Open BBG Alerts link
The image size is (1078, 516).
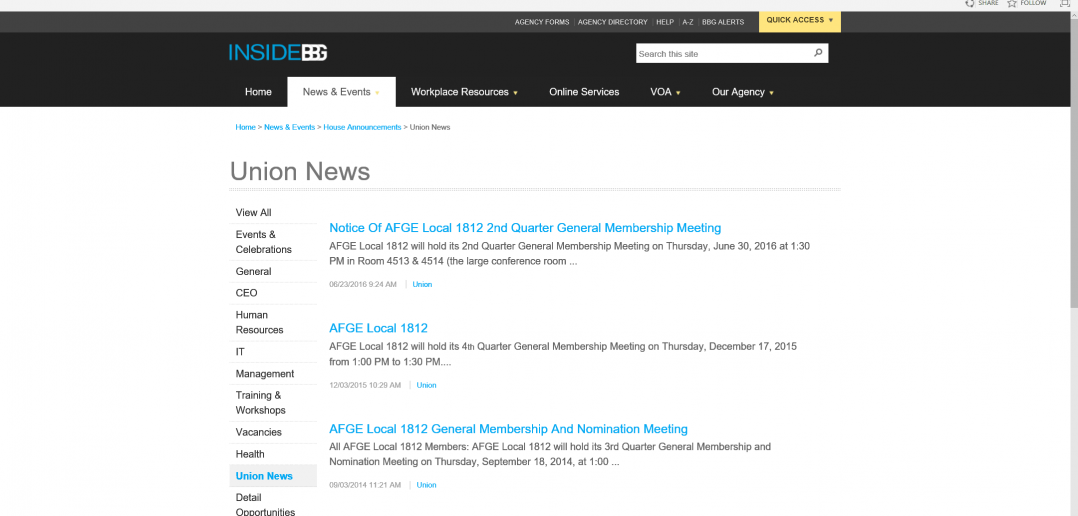click(x=723, y=22)
